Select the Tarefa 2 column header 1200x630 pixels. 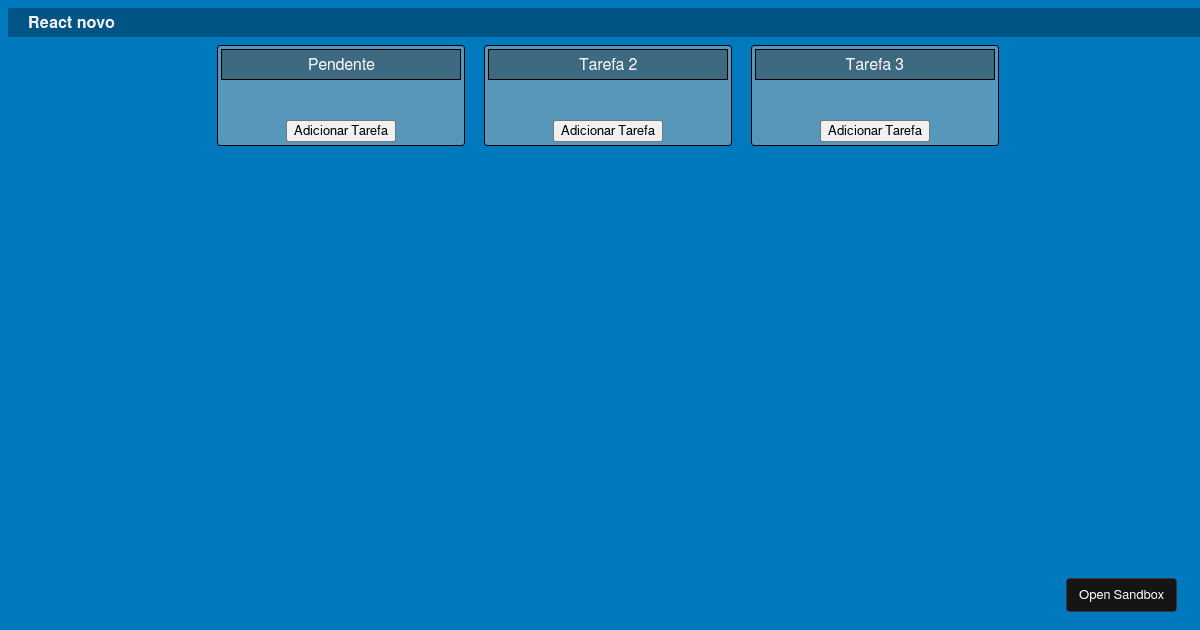coord(608,64)
